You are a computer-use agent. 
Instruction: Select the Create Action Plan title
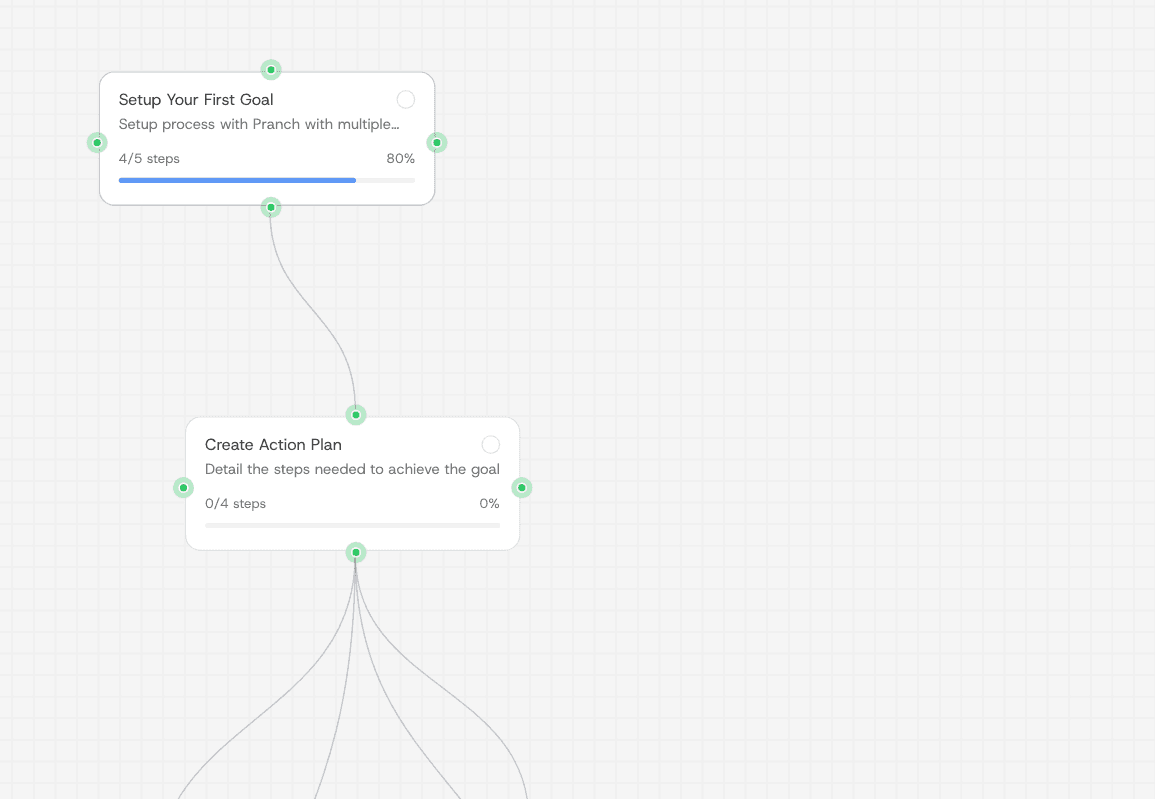pyautogui.click(x=273, y=445)
